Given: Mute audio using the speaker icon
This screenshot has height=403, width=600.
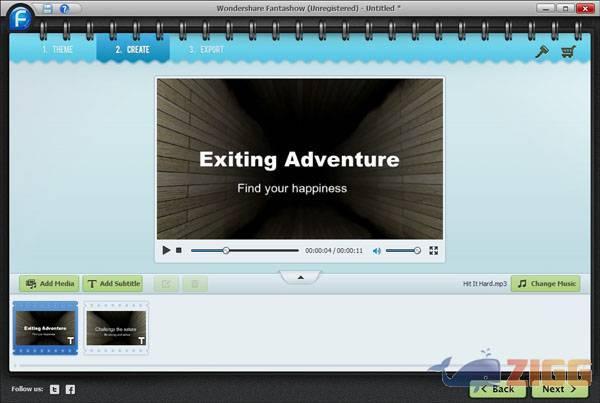Looking at the screenshot, I should point(377,250).
